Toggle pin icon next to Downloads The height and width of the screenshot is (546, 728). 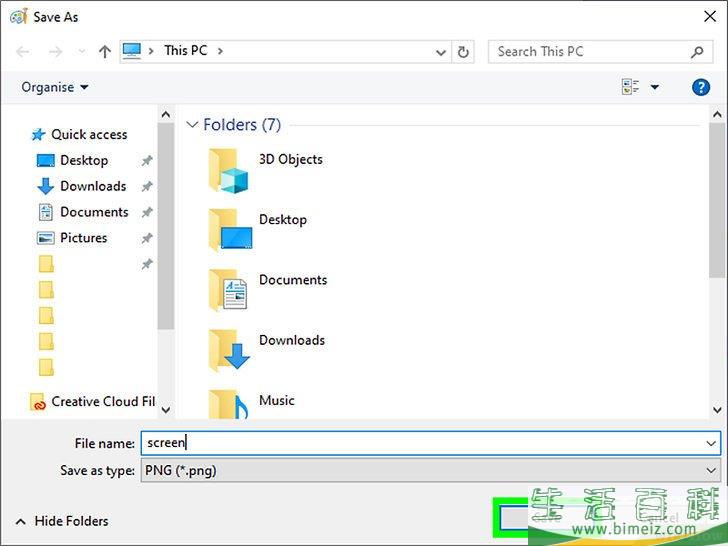click(147, 187)
